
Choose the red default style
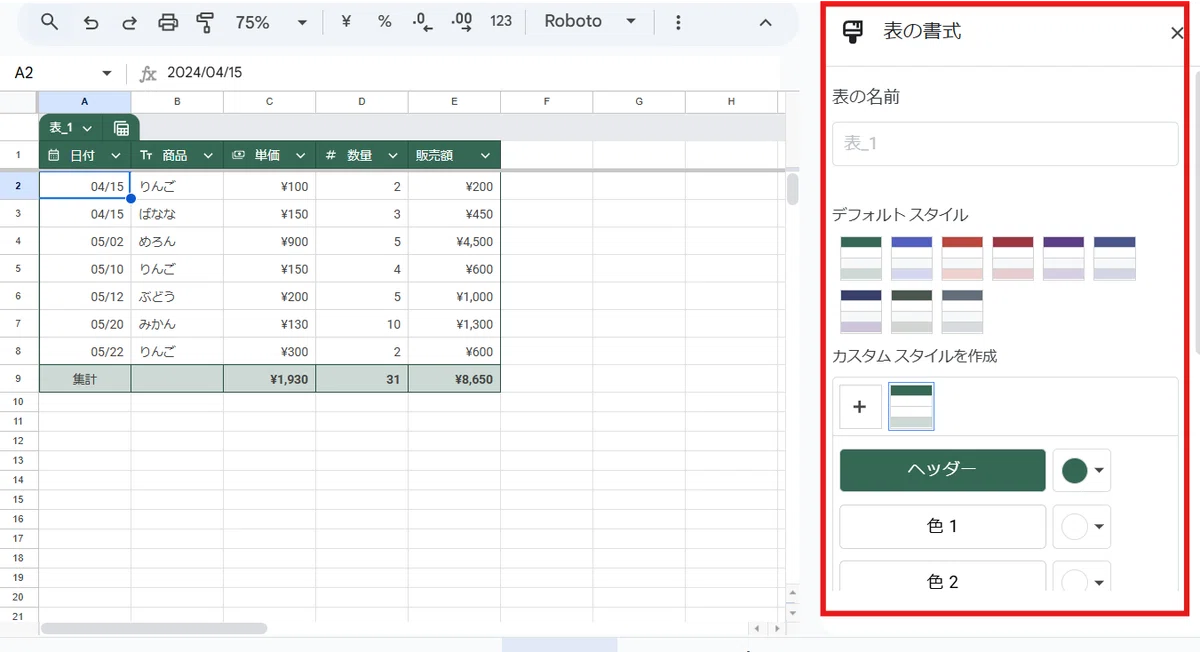[962, 259]
